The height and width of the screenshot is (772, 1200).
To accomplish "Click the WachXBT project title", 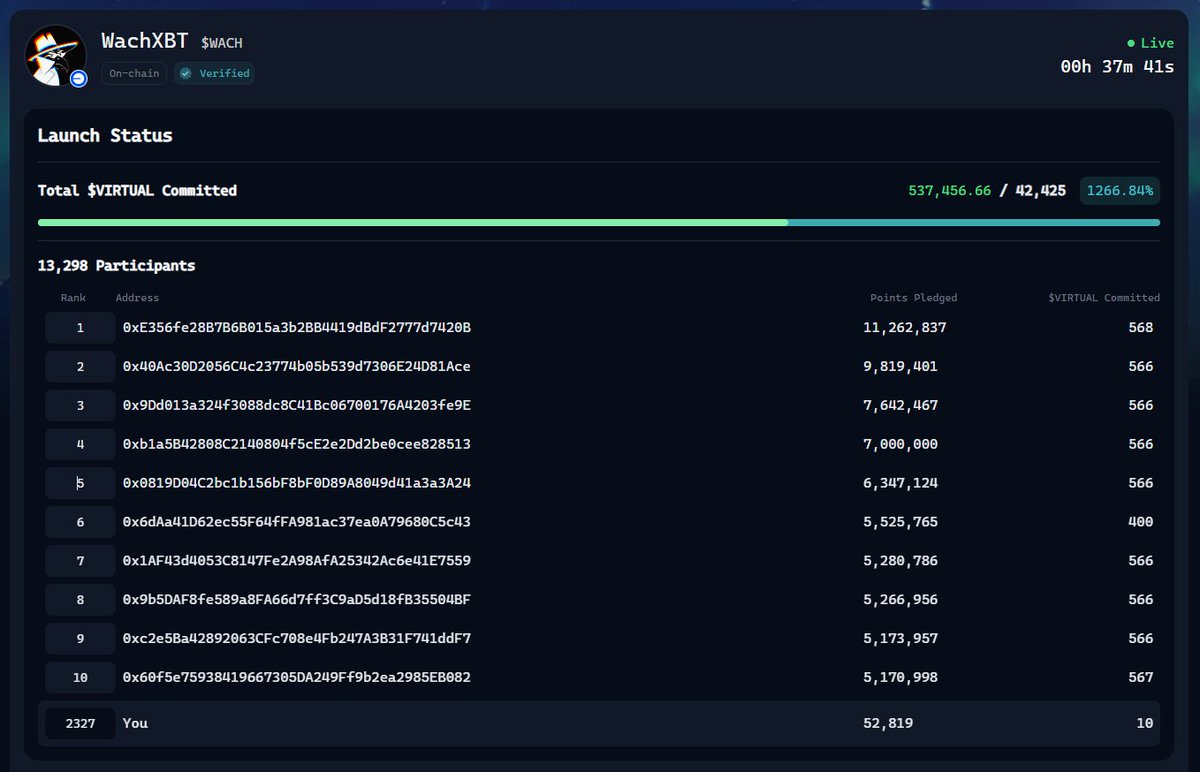I will click(x=145, y=41).
